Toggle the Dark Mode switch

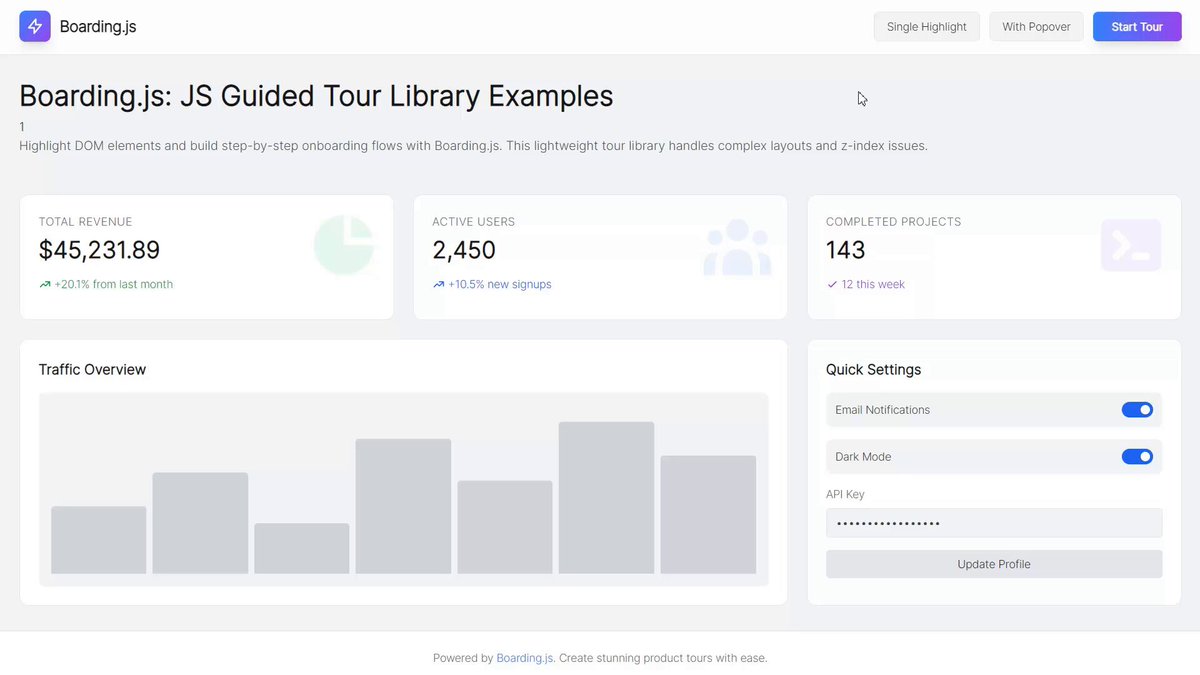(x=1137, y=457)
